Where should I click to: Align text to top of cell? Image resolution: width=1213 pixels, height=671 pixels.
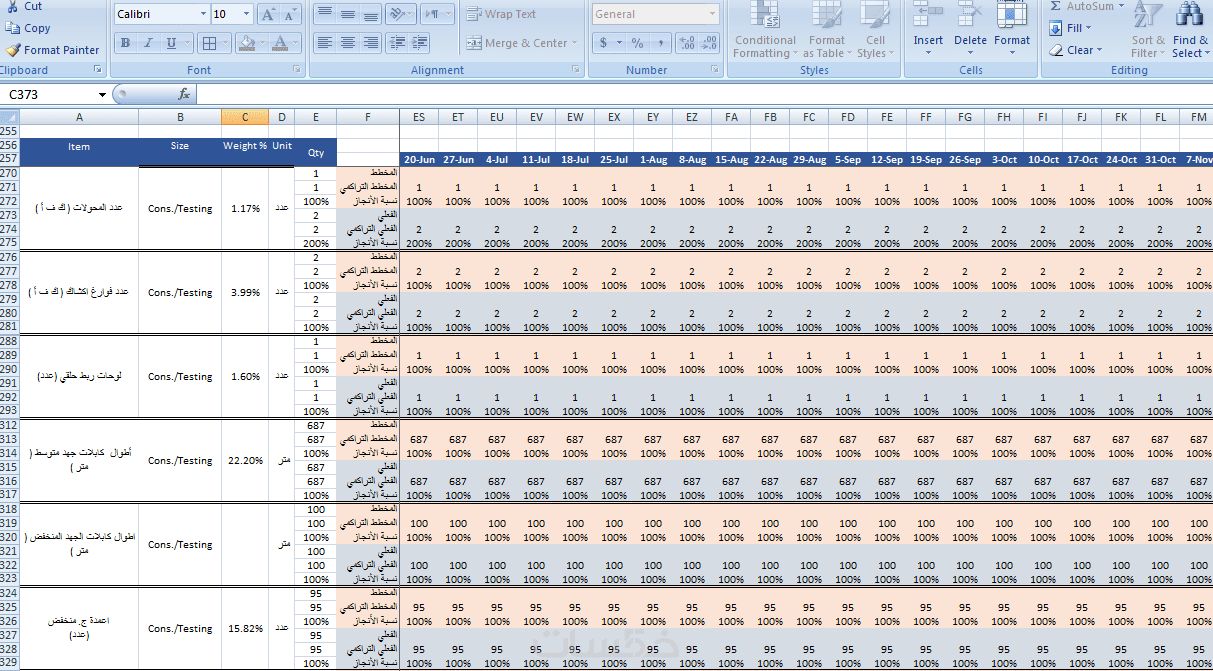pyautogui.click(x=324, y=14)
